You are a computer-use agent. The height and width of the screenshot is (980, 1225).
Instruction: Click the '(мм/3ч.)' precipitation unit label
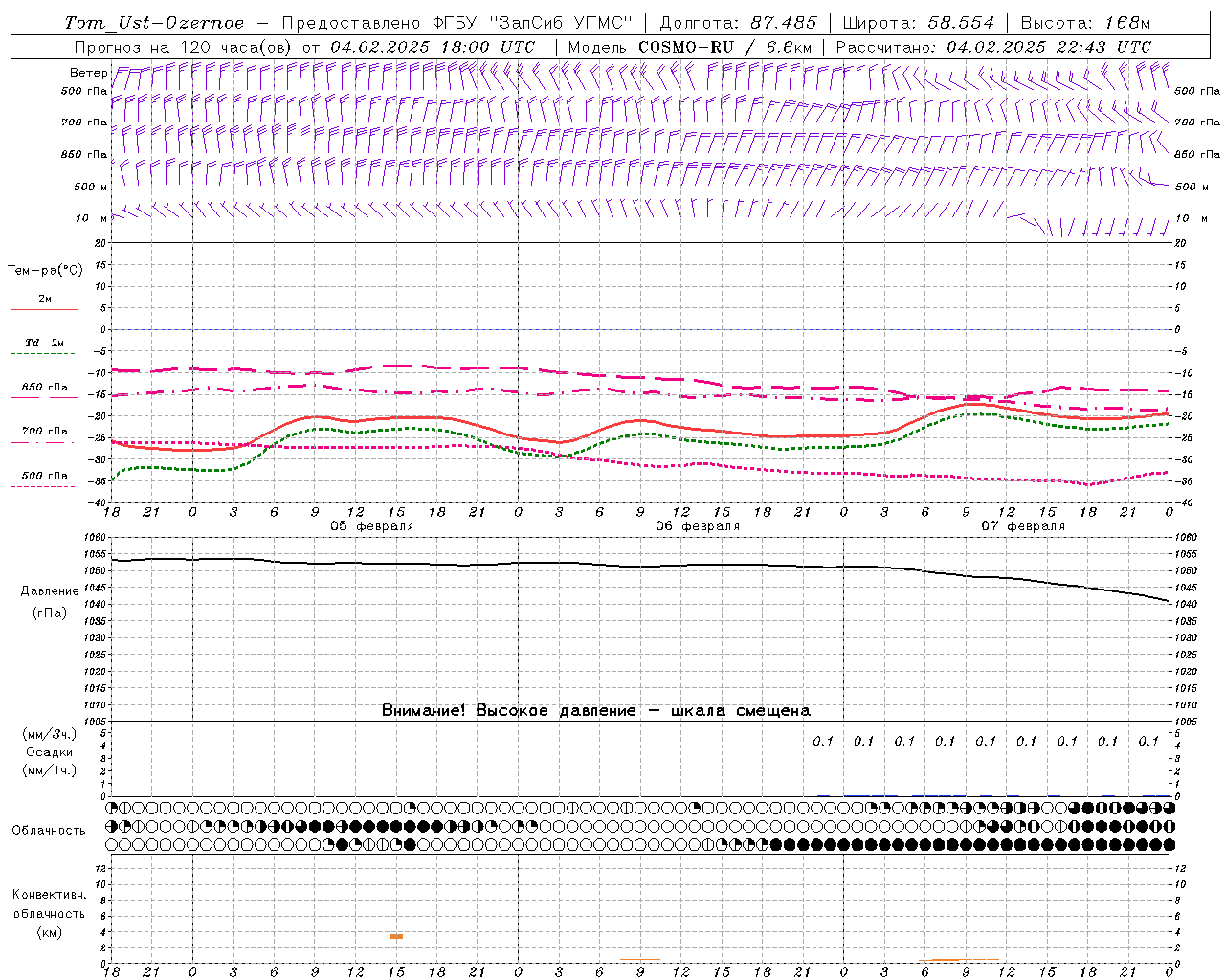tap(49, 734)
